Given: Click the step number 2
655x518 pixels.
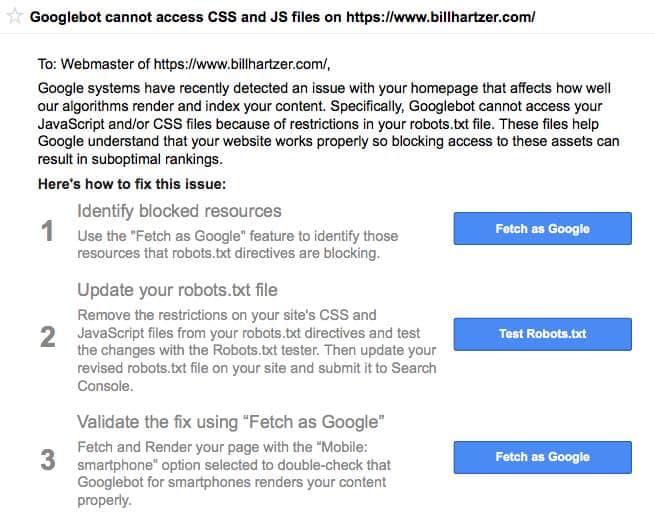Looking at the screenshot, I should (x=48, y=337).
